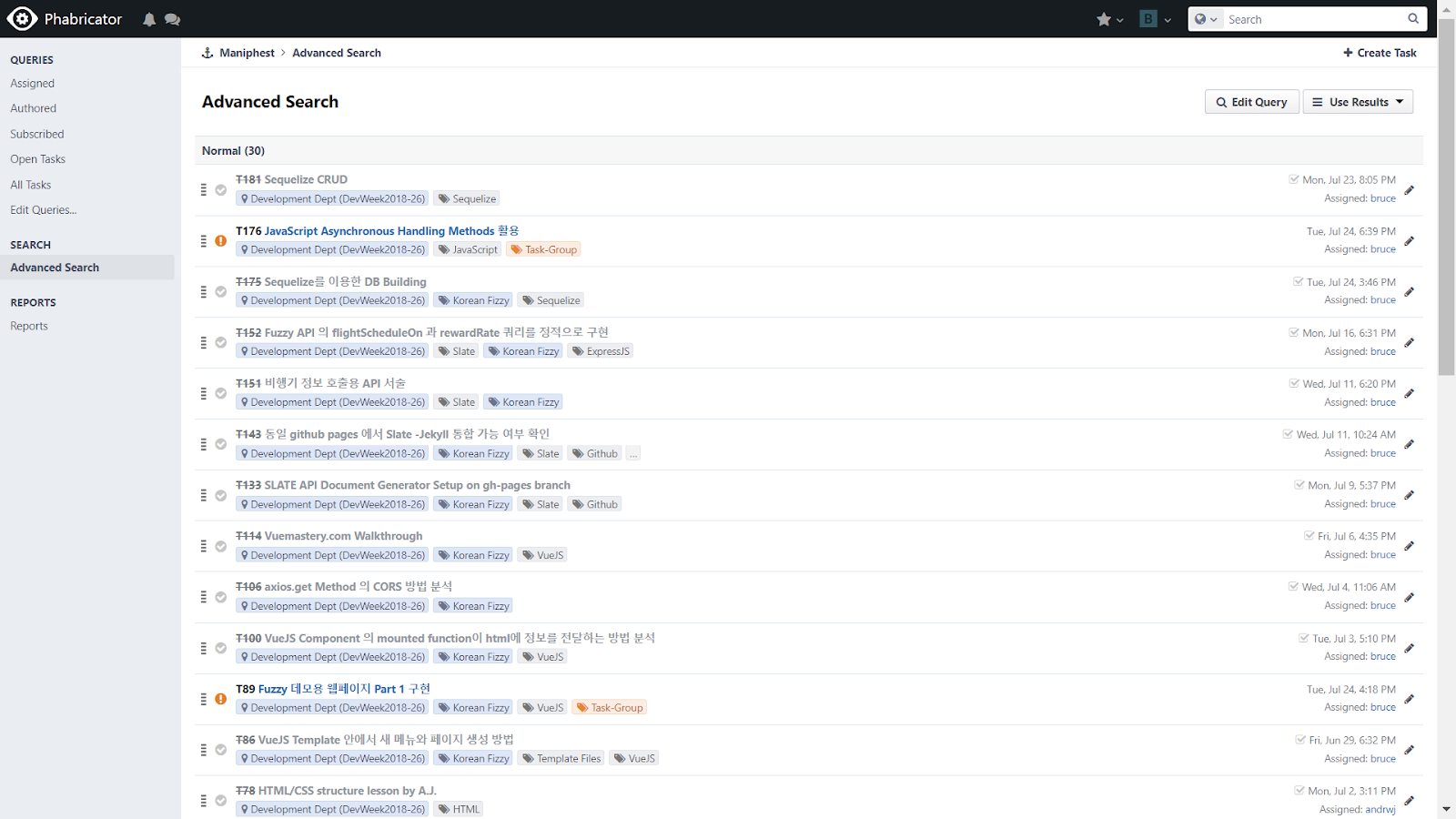The height and width of the screenshot is (819, 1456).
Task: Toggle the status checkmark for T114
Action: [x=220, y=546]
